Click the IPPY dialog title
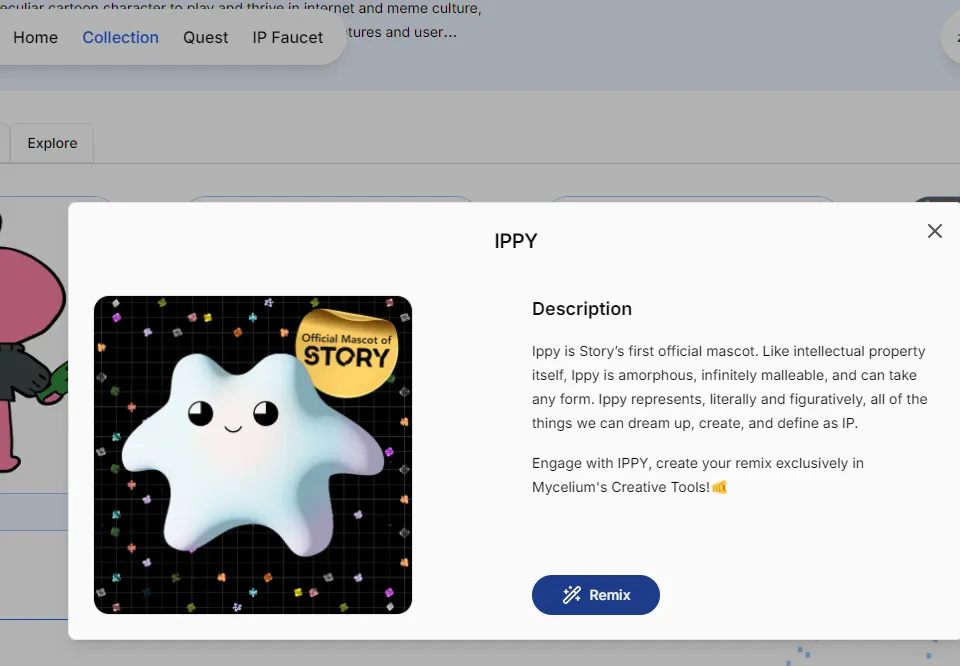960x666 pixels. pos(516,241)
